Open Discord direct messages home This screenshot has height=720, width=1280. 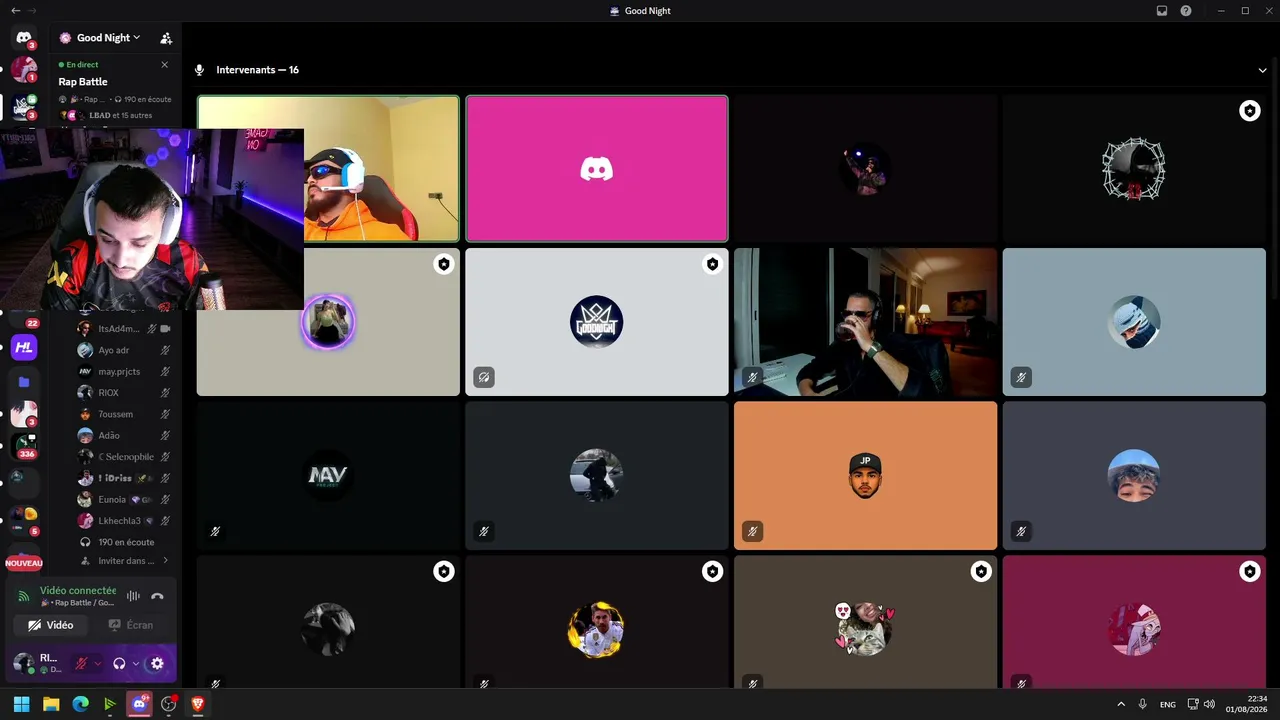click(24, 37)
